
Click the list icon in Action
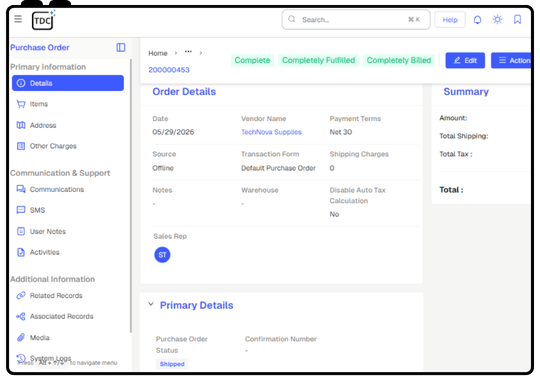(x=502, y=60)
